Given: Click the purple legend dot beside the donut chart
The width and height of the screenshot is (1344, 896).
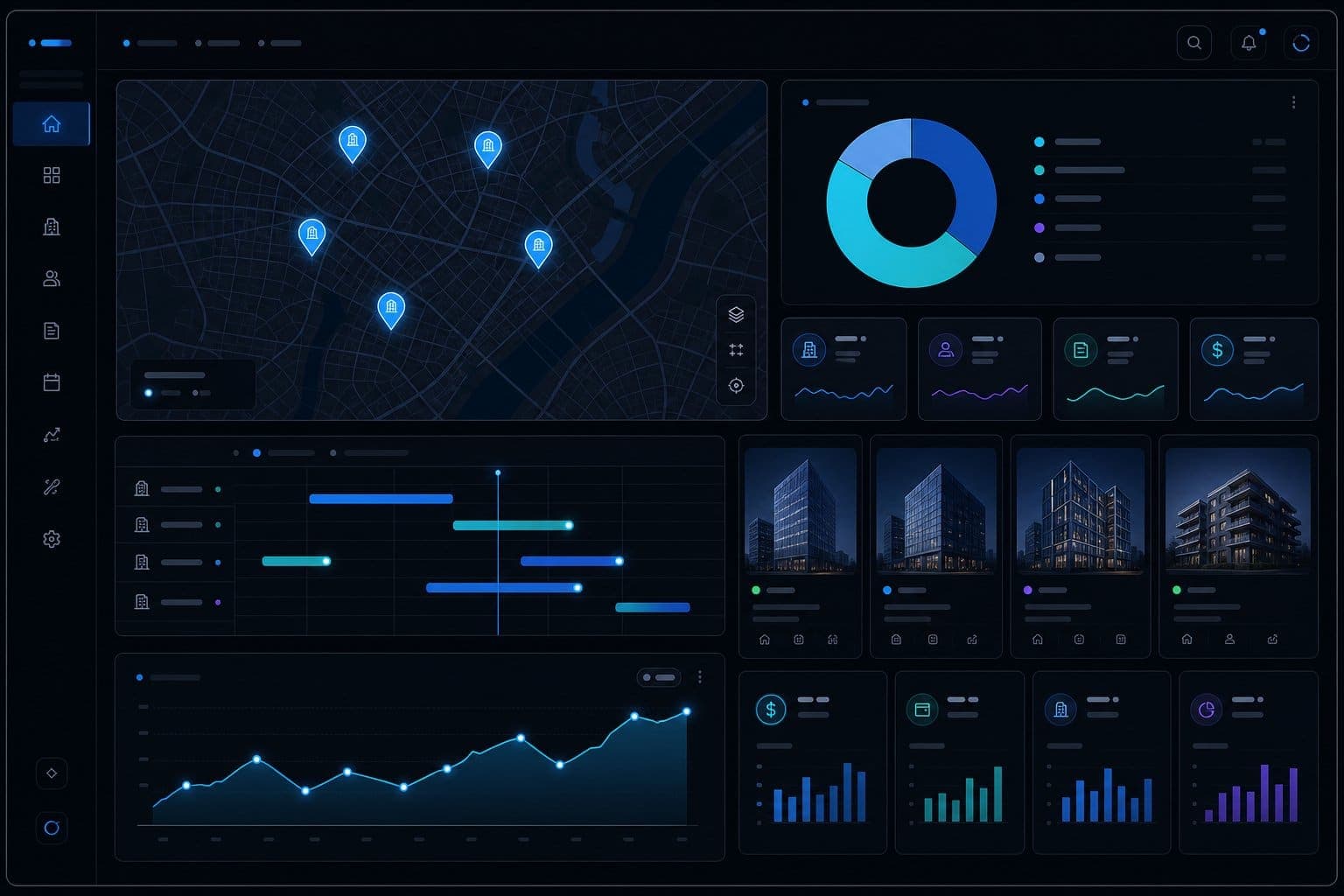Looking at the screenshot, I should pyautogui.click(x=1039, y=227).
